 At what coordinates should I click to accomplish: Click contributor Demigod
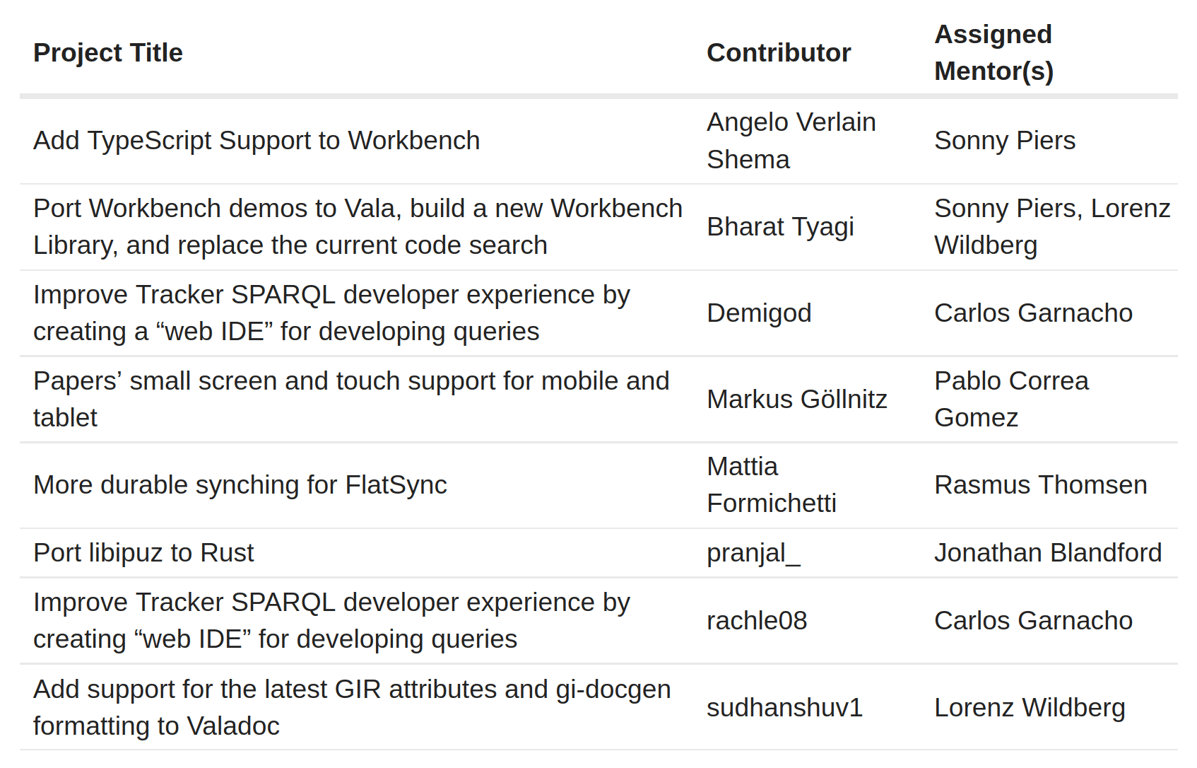click(x=759, y=313)
